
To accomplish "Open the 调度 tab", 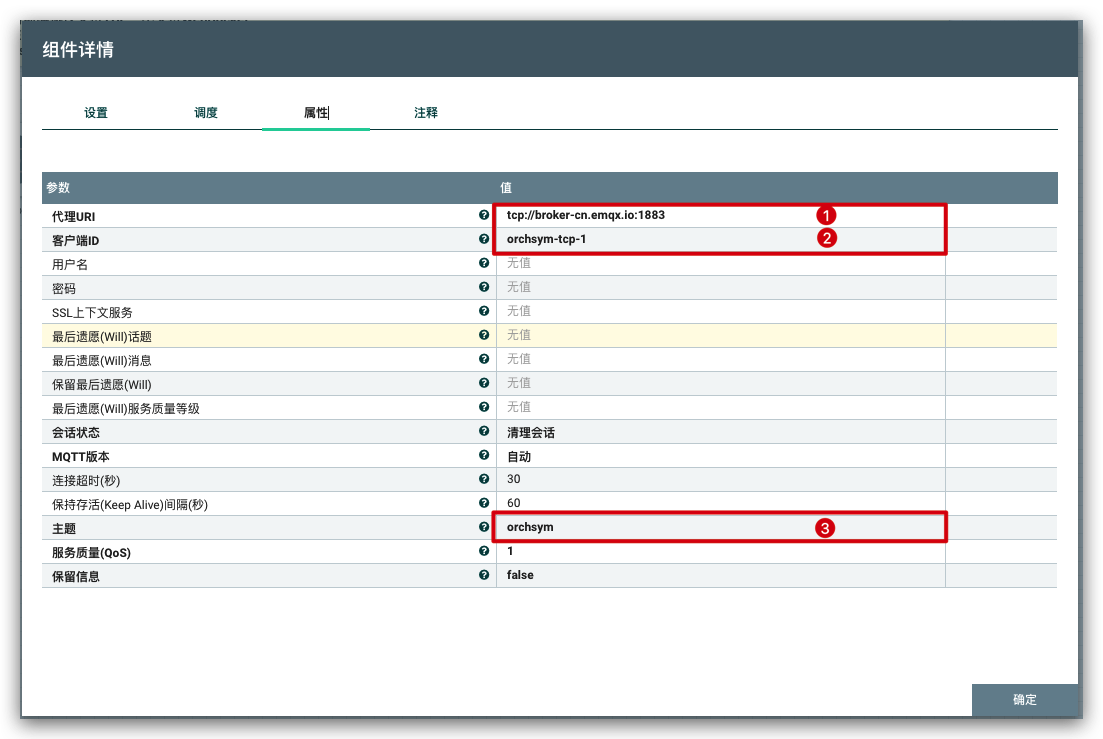I will 206,113.
